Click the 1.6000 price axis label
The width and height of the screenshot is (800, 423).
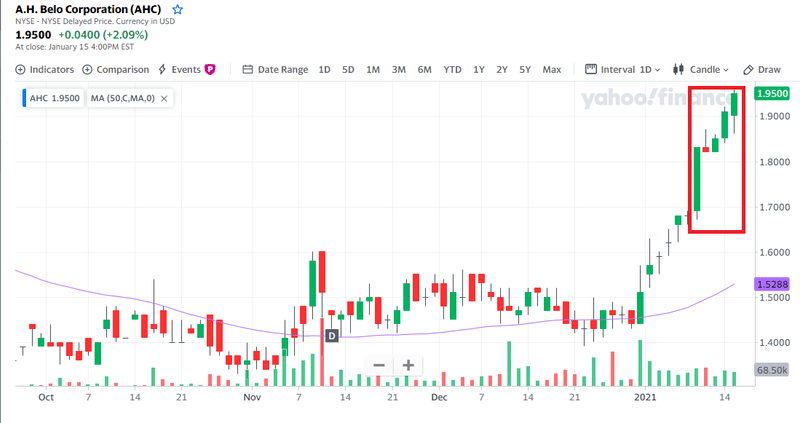774,252
